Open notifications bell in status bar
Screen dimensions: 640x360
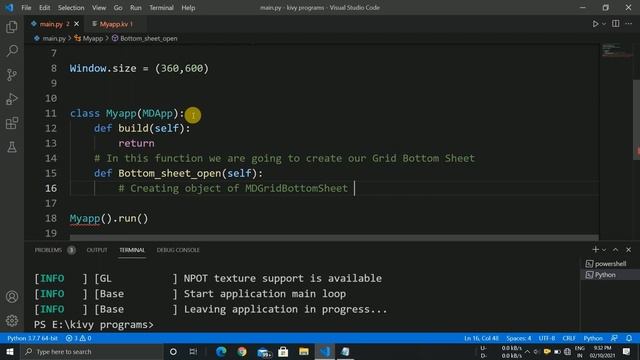point(629,338)
